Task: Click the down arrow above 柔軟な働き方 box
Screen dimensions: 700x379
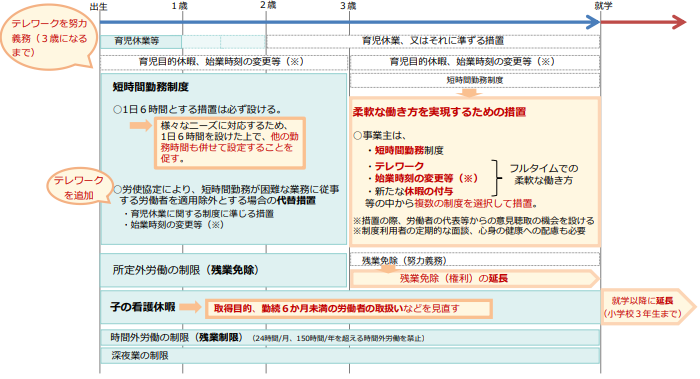Action: (469, 92)
